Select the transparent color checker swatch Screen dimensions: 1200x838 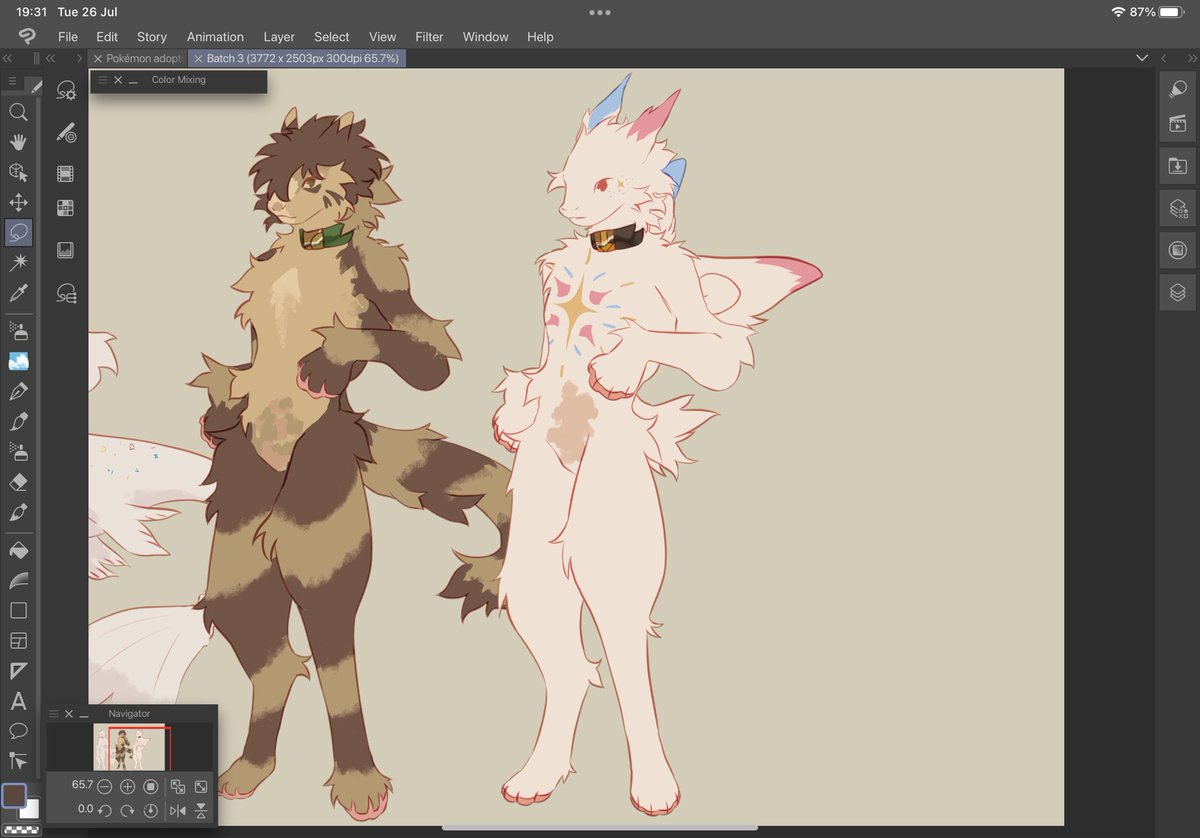(21, 829)
